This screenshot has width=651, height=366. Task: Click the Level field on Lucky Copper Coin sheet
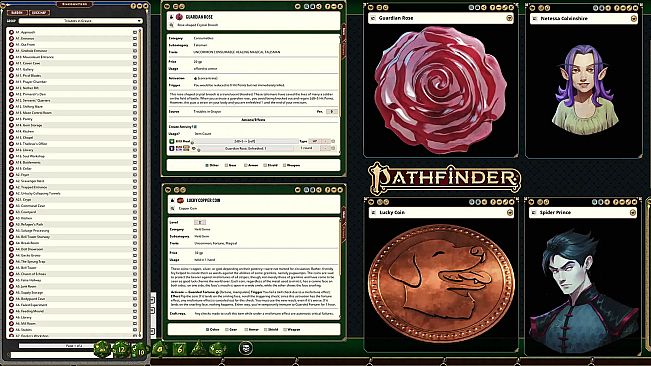[x=200, y=222]
